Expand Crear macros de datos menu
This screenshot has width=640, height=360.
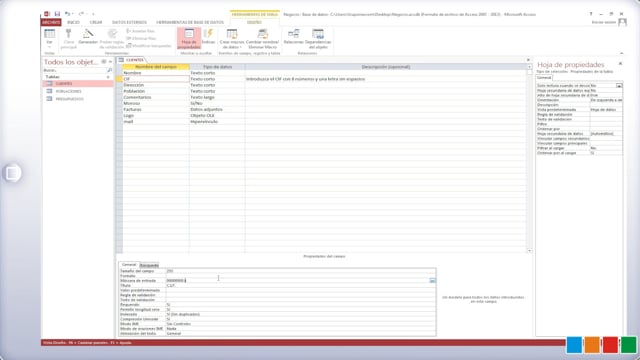click(232, 38)
